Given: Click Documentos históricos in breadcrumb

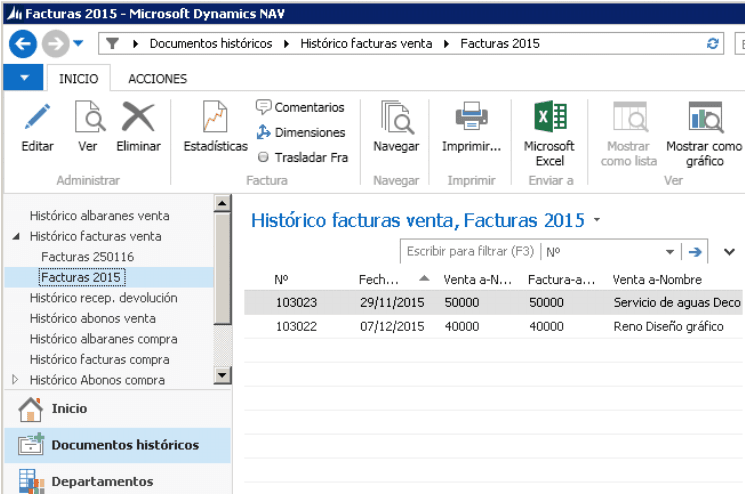Looking at the screenshot, I should (210, 44).
